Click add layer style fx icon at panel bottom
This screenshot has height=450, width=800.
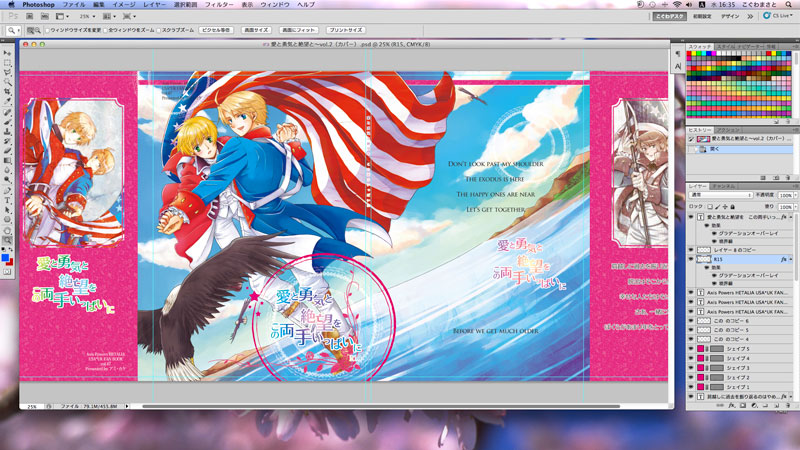coord(731,405)
